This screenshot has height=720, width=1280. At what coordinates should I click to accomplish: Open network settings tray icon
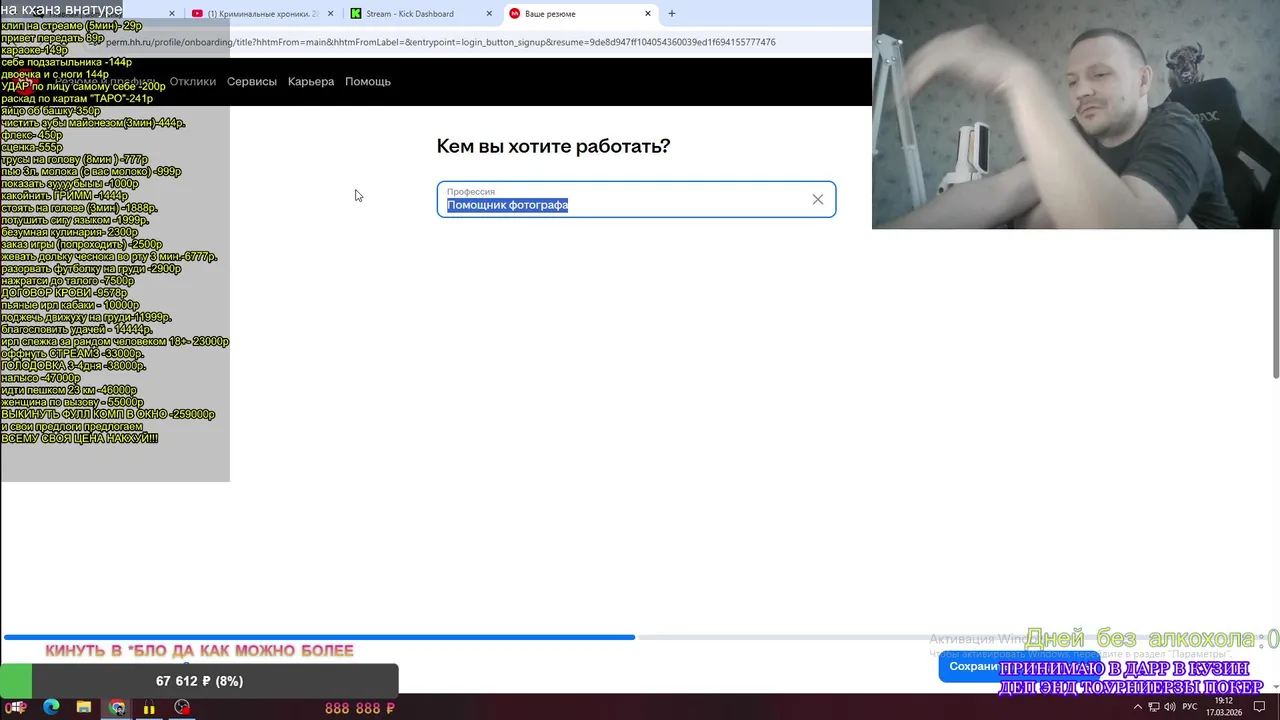tap(1154, 707)
